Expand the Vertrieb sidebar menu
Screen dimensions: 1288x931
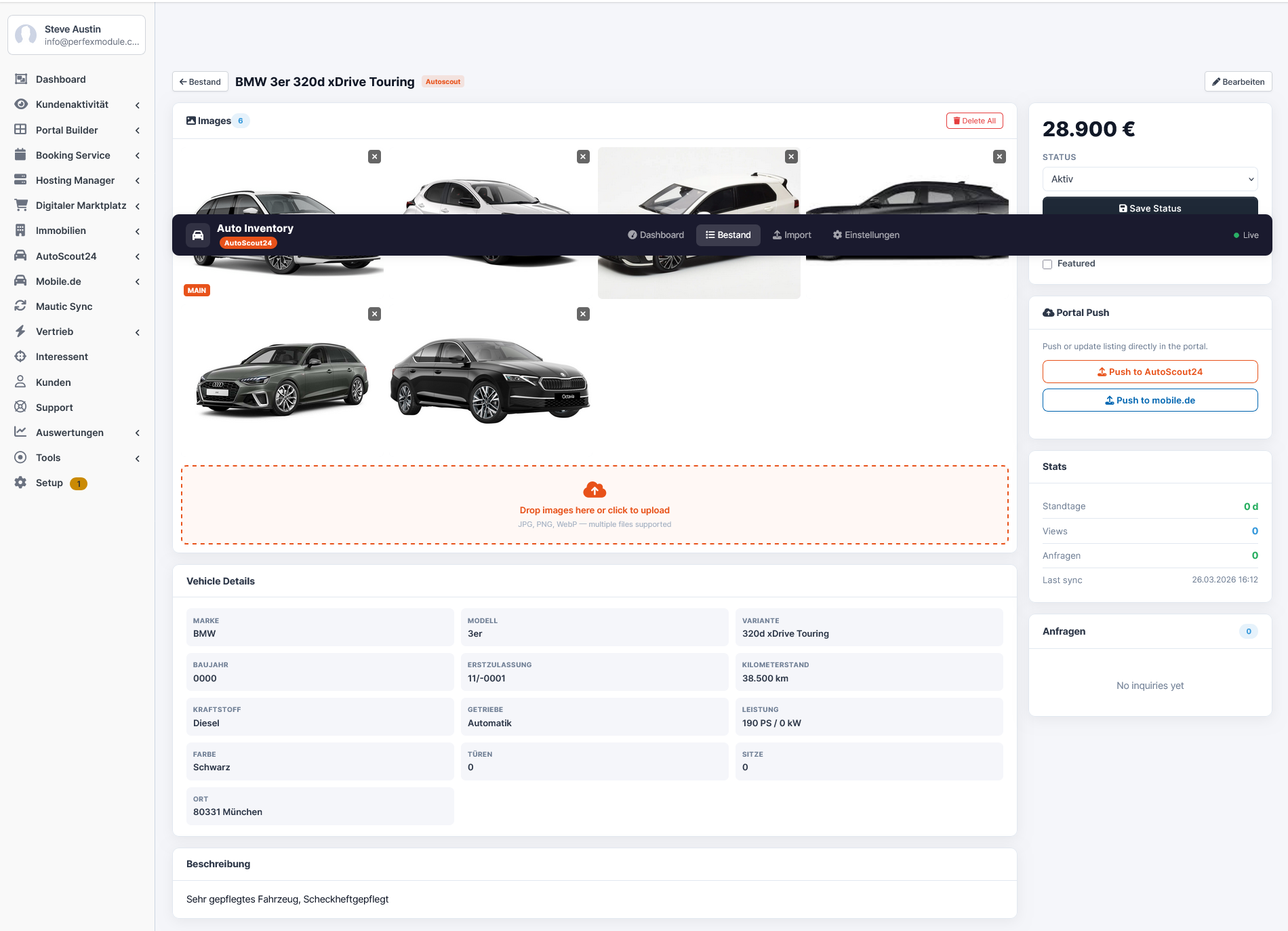[138, 332]
